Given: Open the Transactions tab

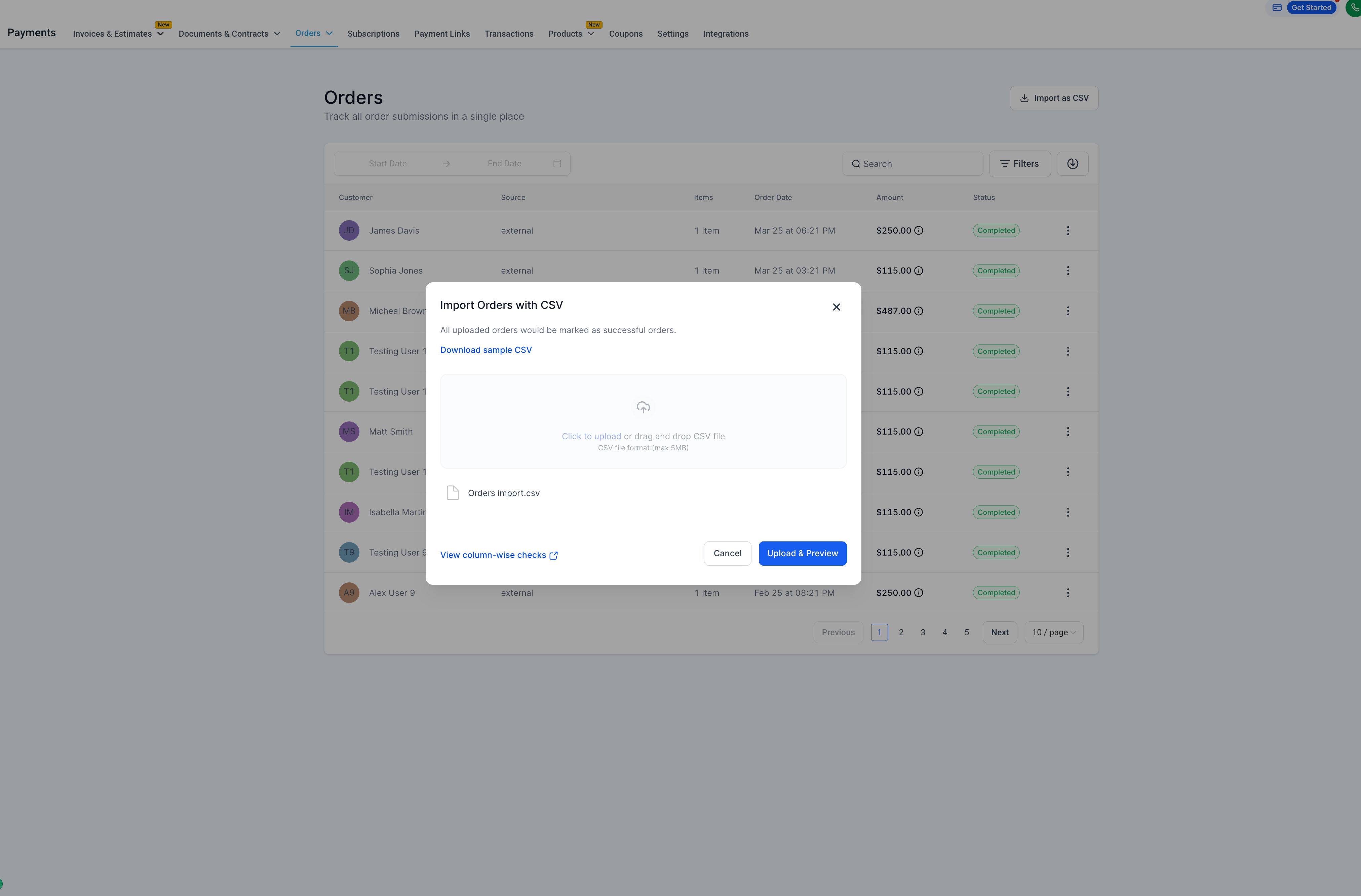Looking at the screenshot, I should [x=508, y=34].
